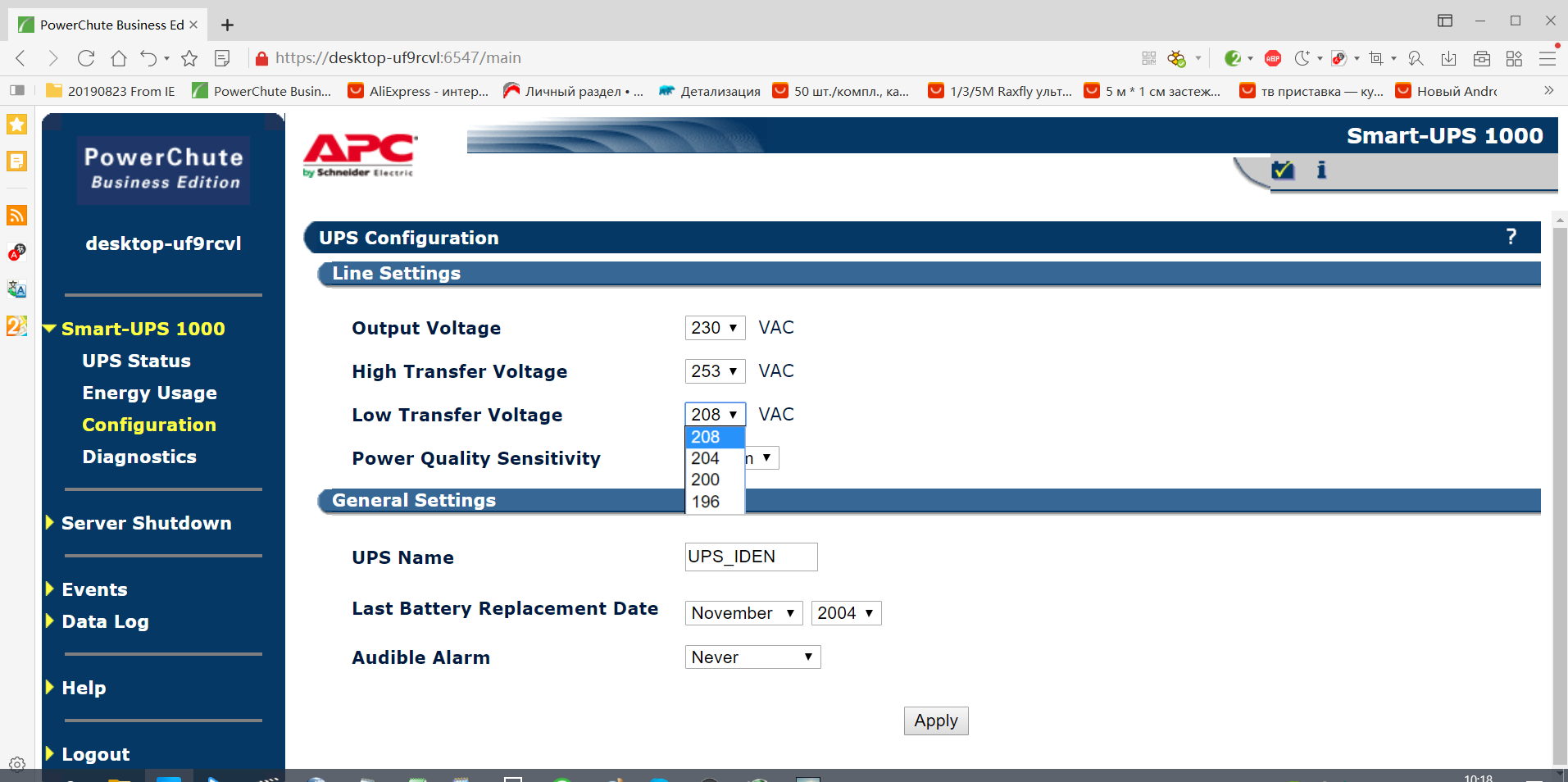Click Logout in the left menu
This screenshot has height=782, width=1568.
coord(95,754)
